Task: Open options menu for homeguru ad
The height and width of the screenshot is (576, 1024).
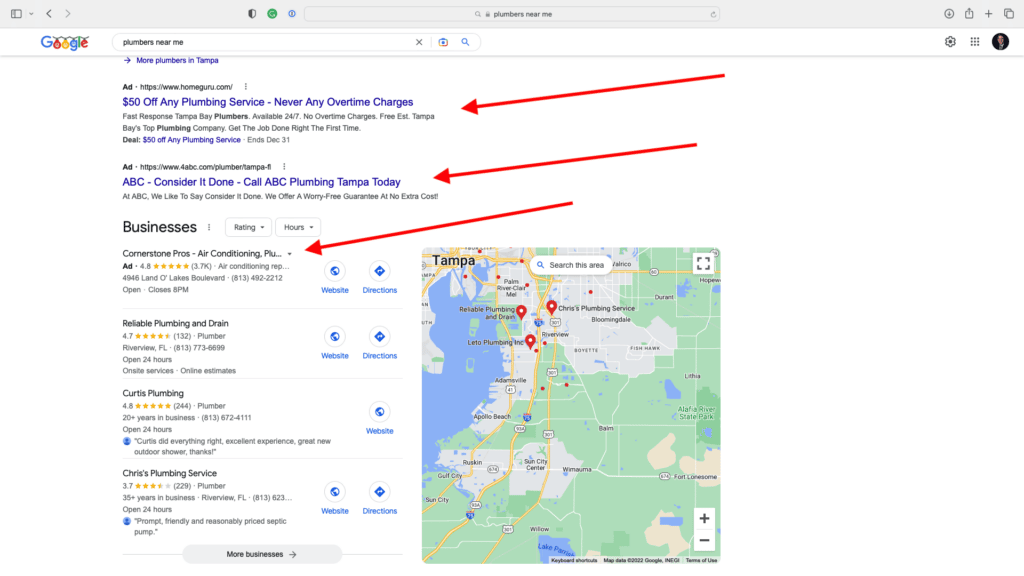Action: click(246, 87)
